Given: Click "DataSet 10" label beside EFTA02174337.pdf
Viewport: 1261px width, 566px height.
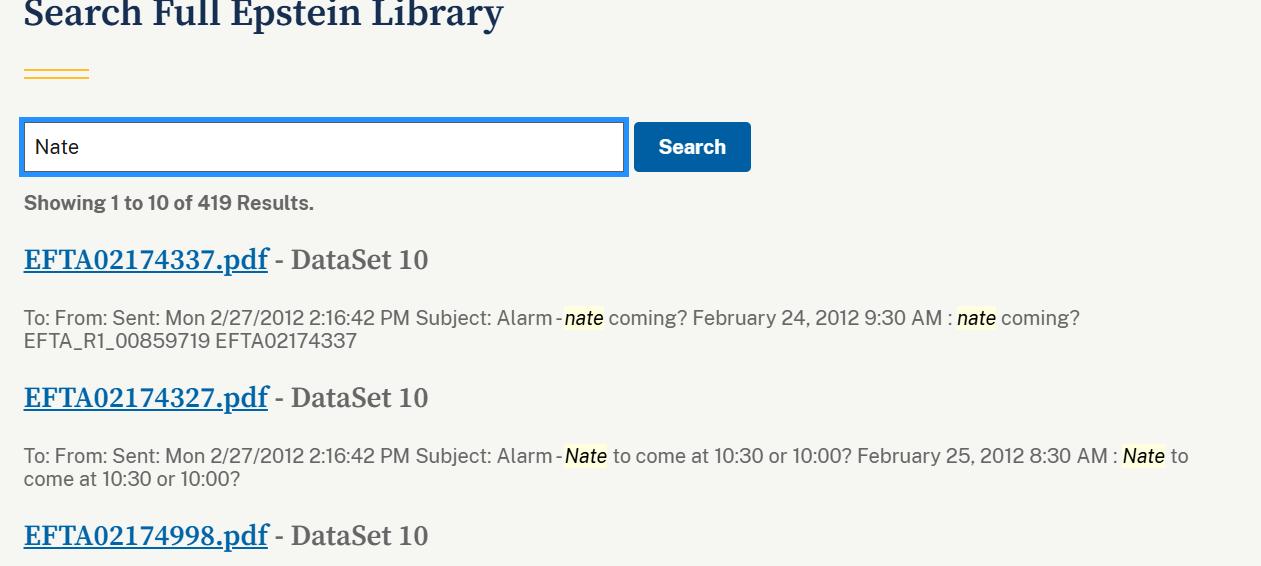Looking at the screenshot, I should (359, 260).
